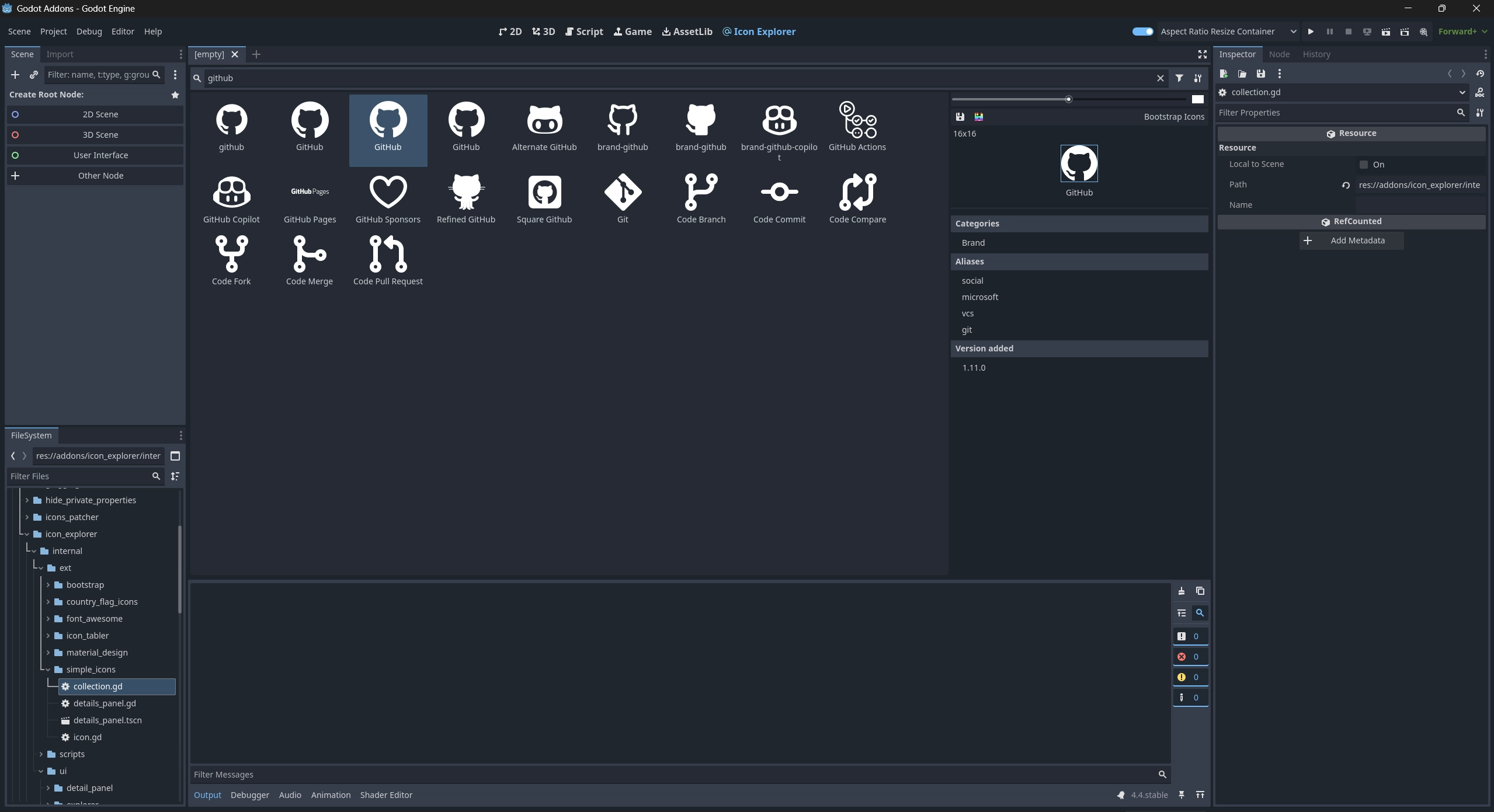Select the GitHub Copilot icon tile
The width and height of the screenshot is (1494, 812).
click(231, 198)
